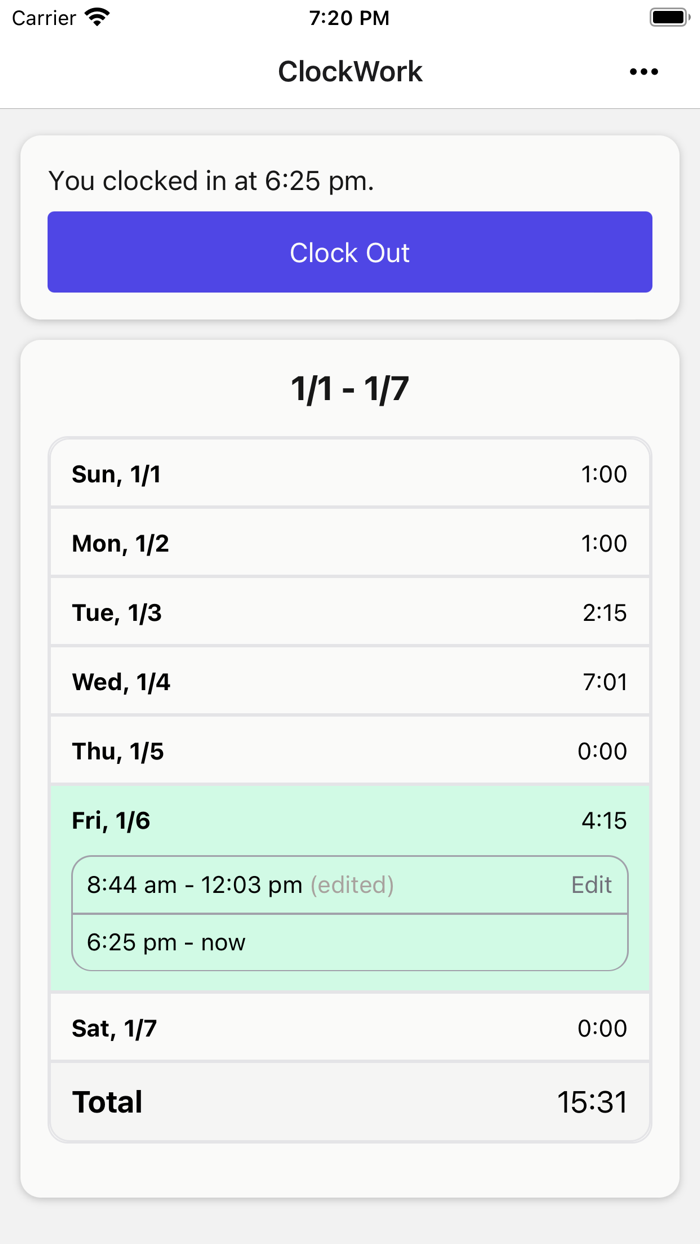
Task: Collapse the Fri, 1/6 expanded details
Action: (350, 820)
